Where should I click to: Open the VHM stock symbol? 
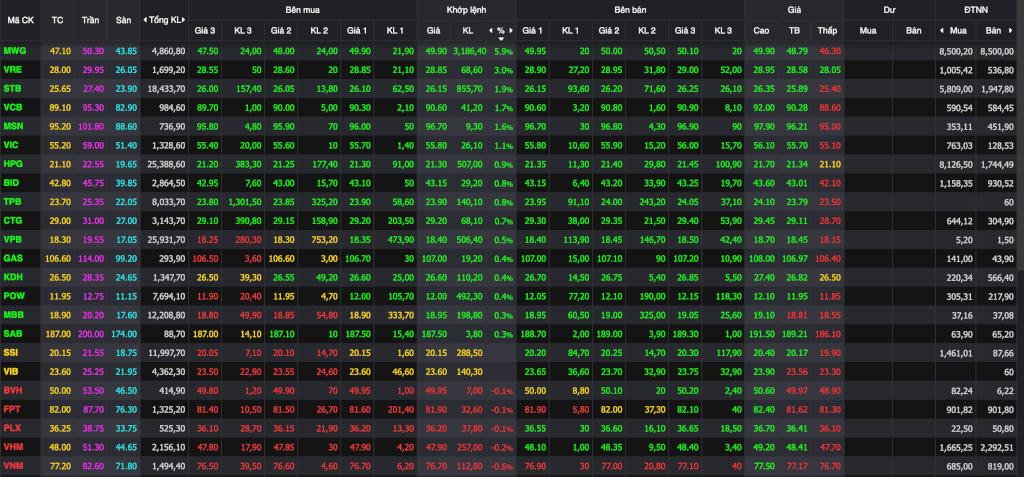(12, 447)
